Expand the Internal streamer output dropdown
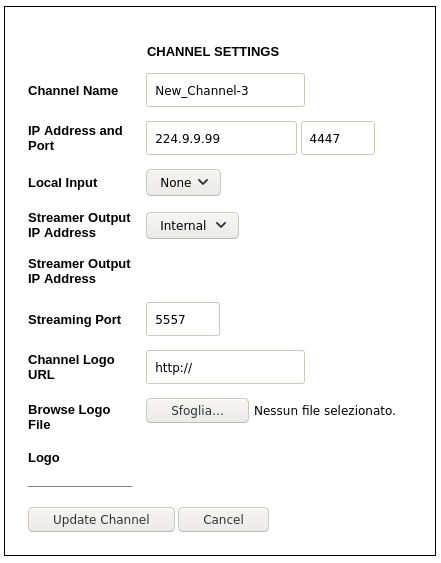This screenshot has height=563, width=441. 192,225
